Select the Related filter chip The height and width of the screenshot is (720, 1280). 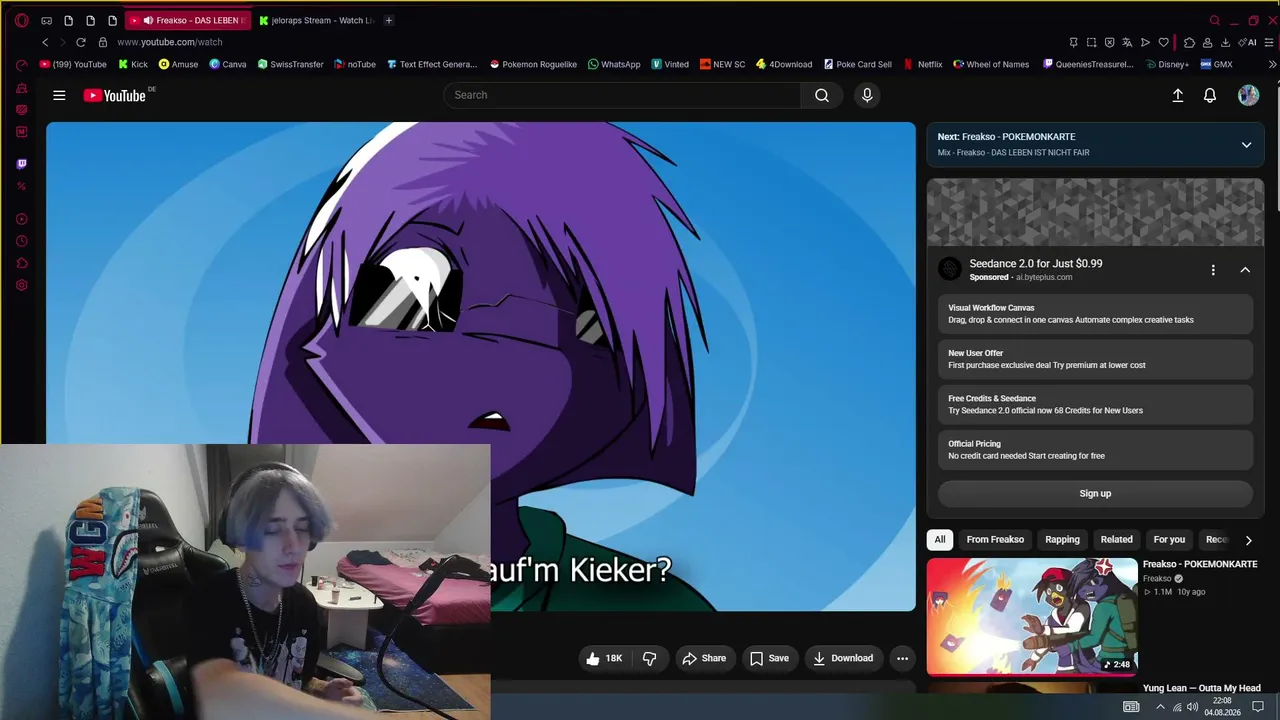coord(1116,540)
